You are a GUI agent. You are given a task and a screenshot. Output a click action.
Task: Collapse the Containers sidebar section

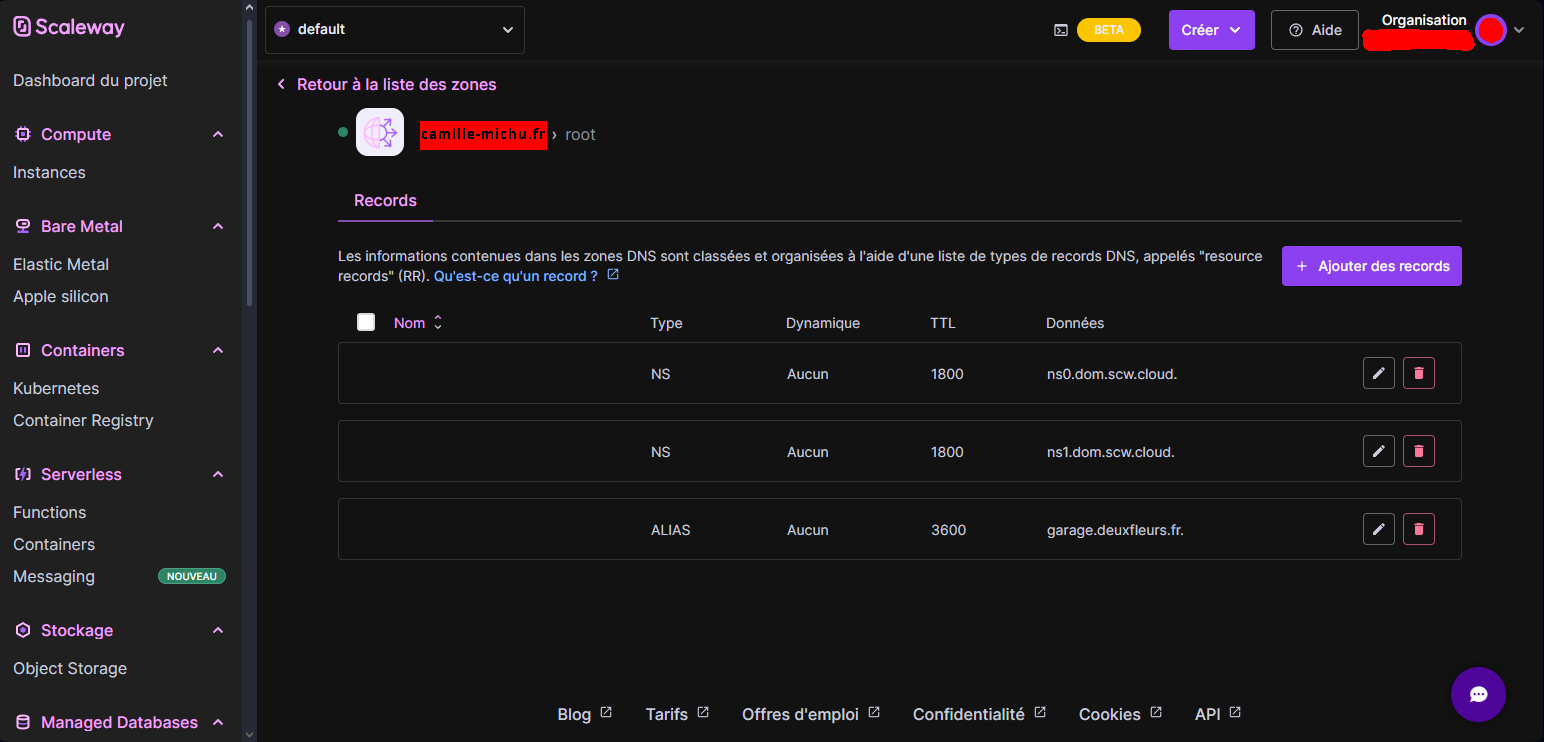tap(218, 350)
